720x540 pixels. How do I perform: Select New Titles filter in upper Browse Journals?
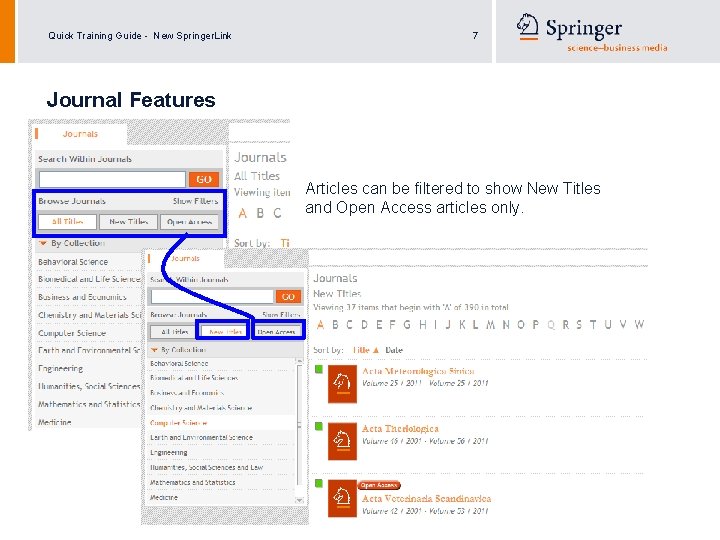pos(129,221)
